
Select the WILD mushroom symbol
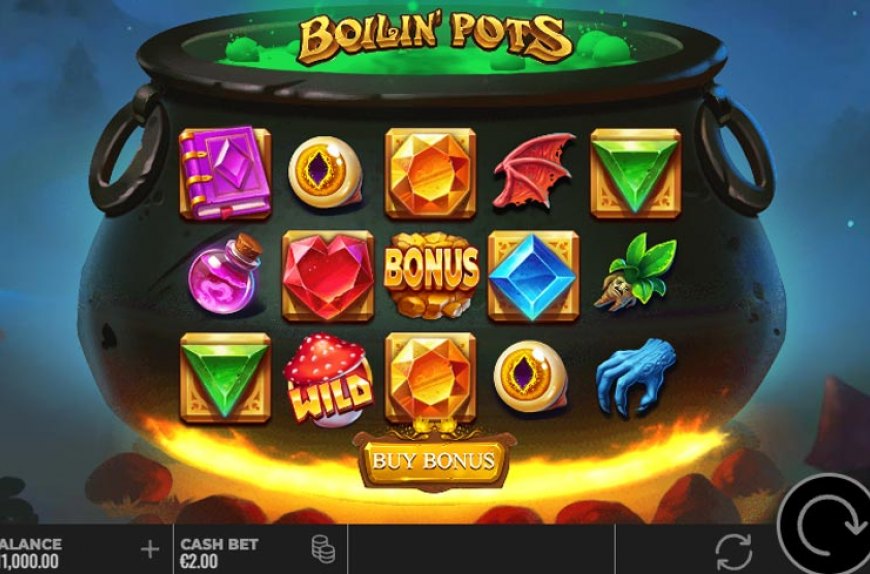328,379
